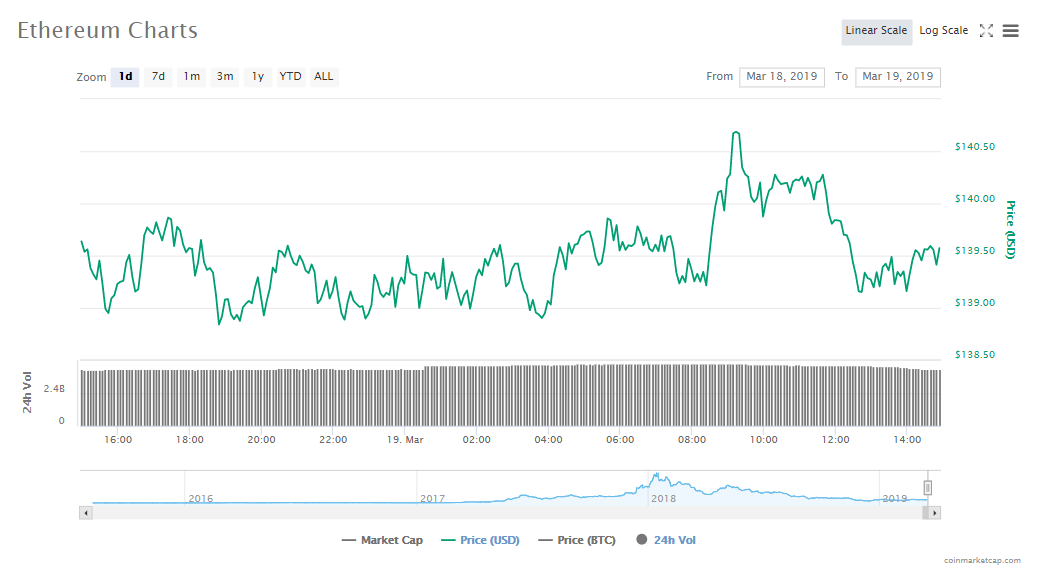This screenshot has width=1037, height=578.
Task: Choose the 1y zoom option
Action: click(258, 77)
